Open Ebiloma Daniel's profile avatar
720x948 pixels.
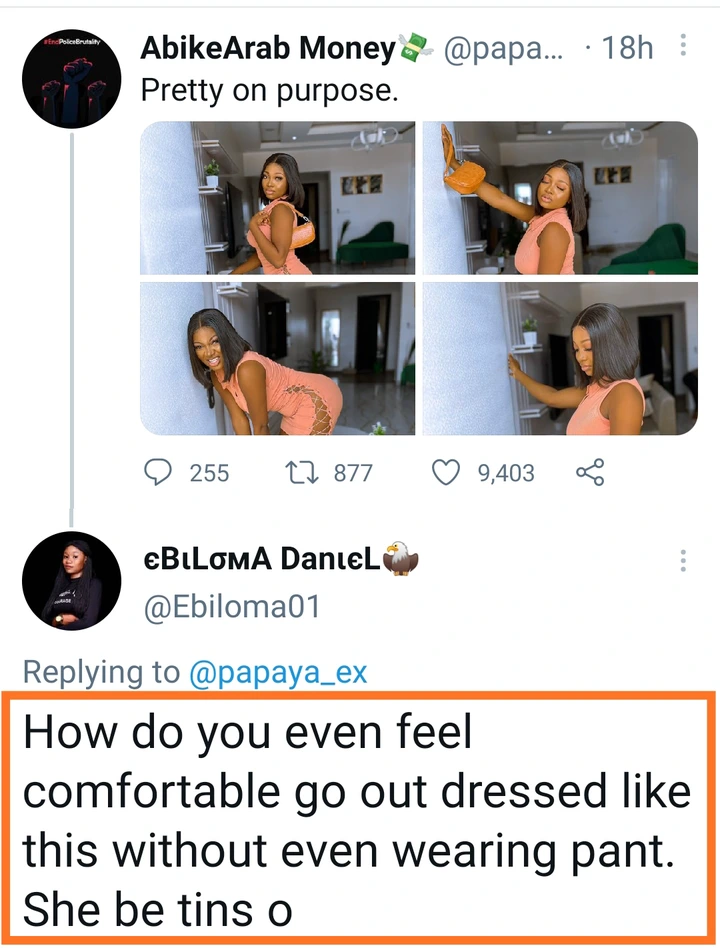[x=71, y=580]
